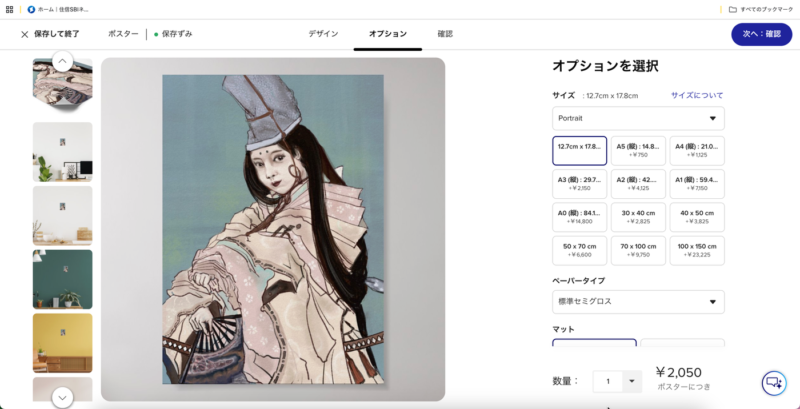
Task: Click the オプションを選択 heading
Action: (x=606, y=66)
